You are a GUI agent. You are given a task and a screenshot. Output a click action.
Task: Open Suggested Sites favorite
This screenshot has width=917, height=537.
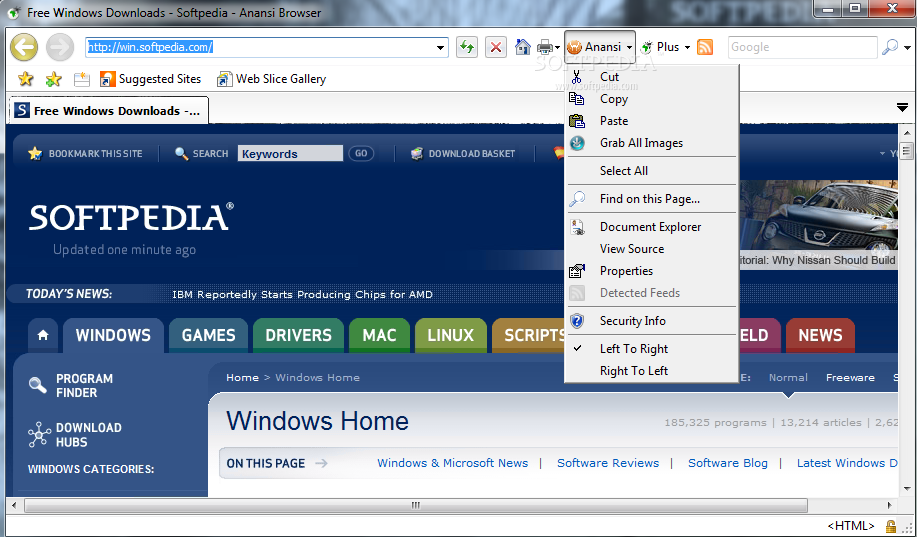[x=150, y=79]
